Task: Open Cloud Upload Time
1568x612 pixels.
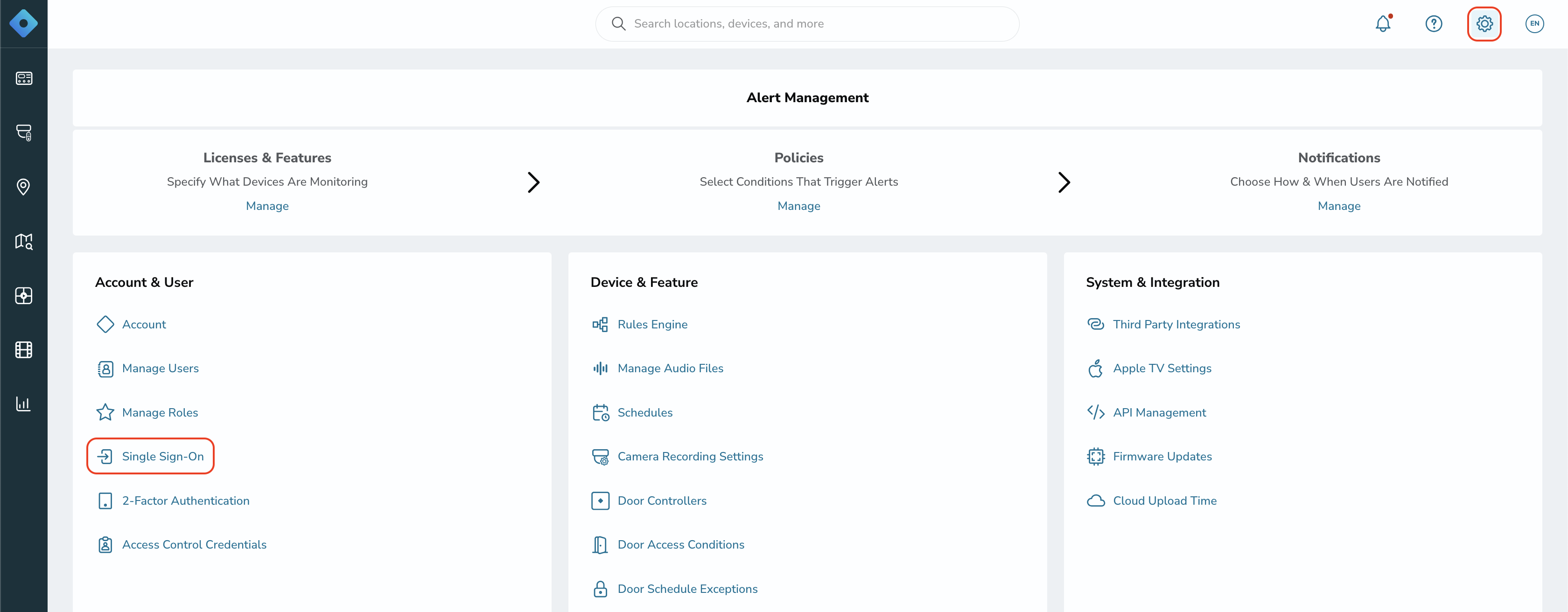Action: coord(1164,501)
